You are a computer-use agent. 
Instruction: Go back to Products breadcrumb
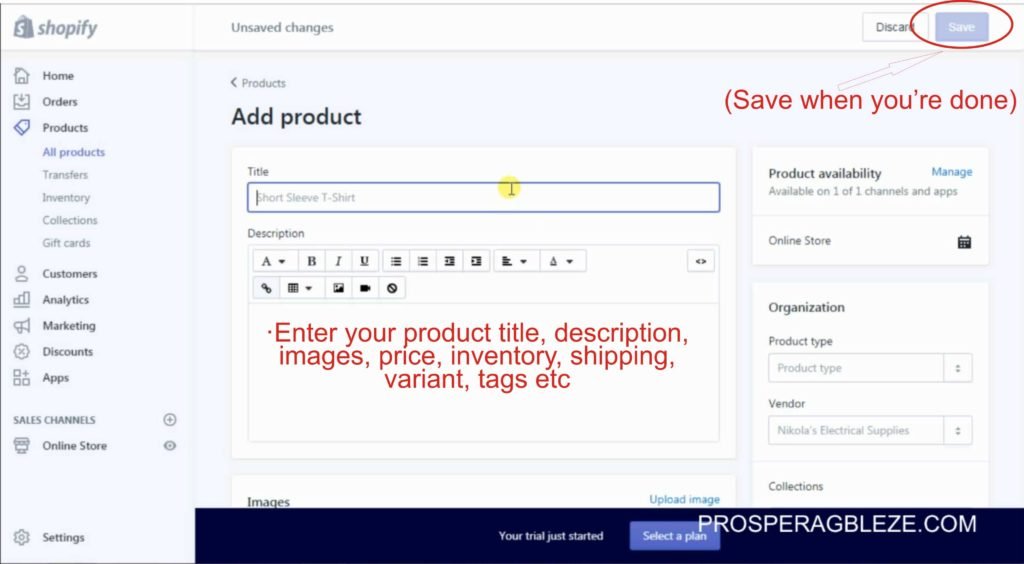(258, 83)
